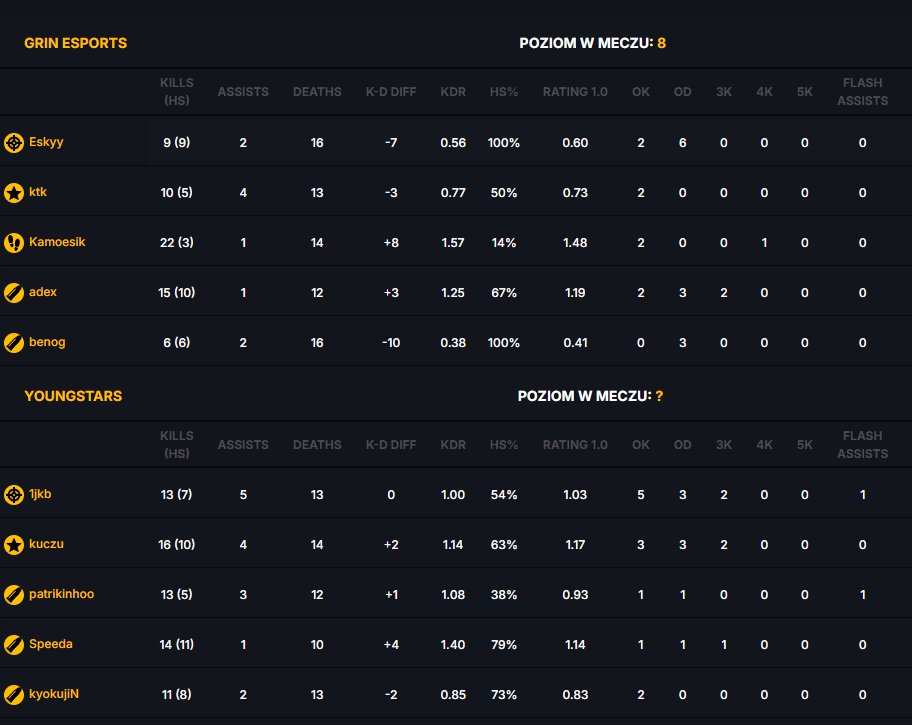Sort GRIN ESPORTS table by KILLS (HS)
912x725 pixels.
[177, 91]
